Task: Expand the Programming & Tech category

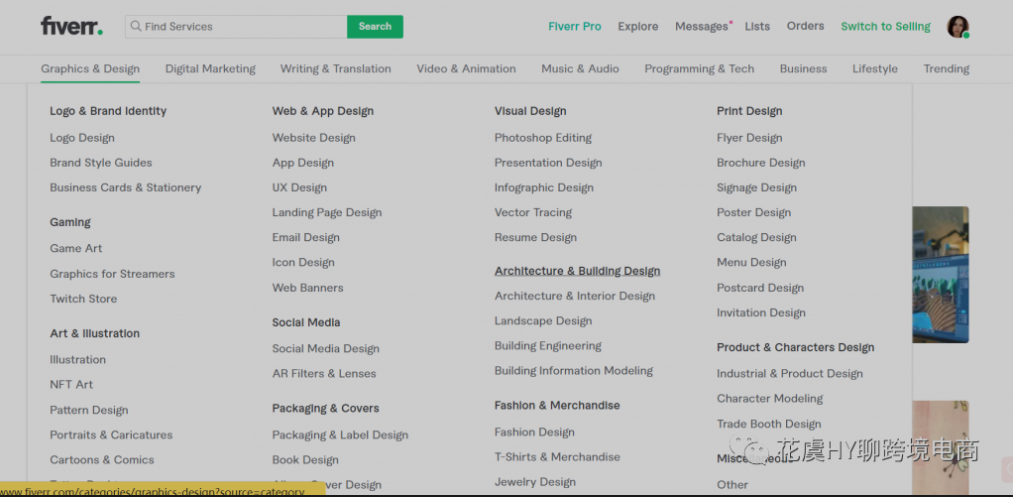Action: pyautogui.click(x=699, y=69)
